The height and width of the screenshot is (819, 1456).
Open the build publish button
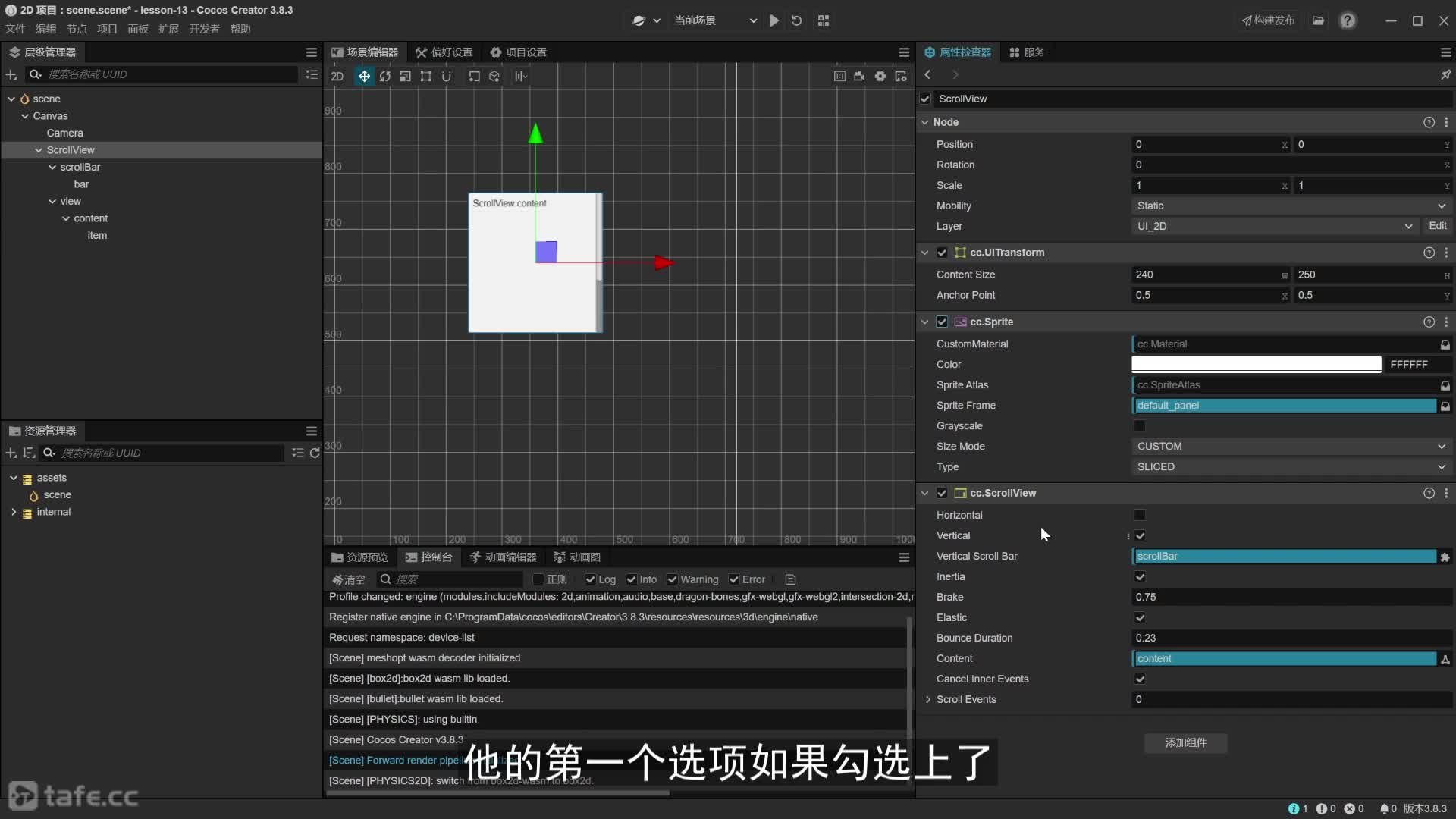point(1268,20)
